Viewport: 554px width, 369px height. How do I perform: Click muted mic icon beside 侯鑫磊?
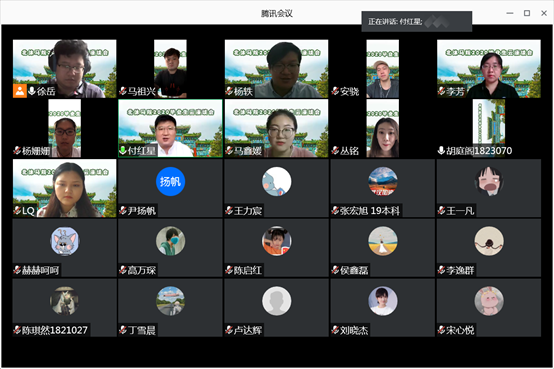(335, 270)
